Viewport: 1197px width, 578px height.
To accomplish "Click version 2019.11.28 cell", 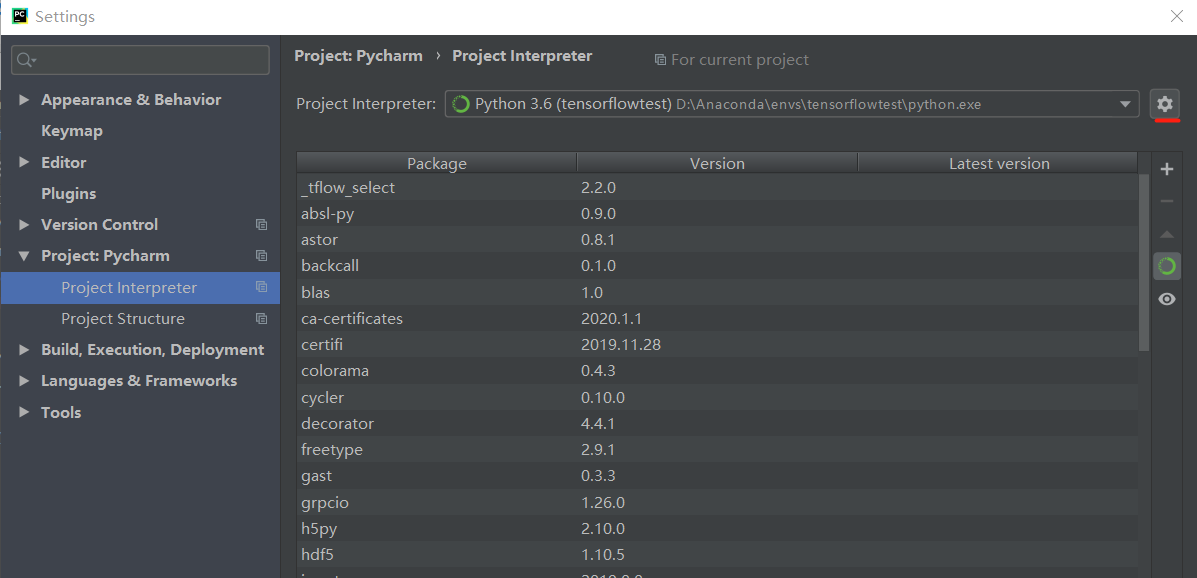I will coord(621,345).
